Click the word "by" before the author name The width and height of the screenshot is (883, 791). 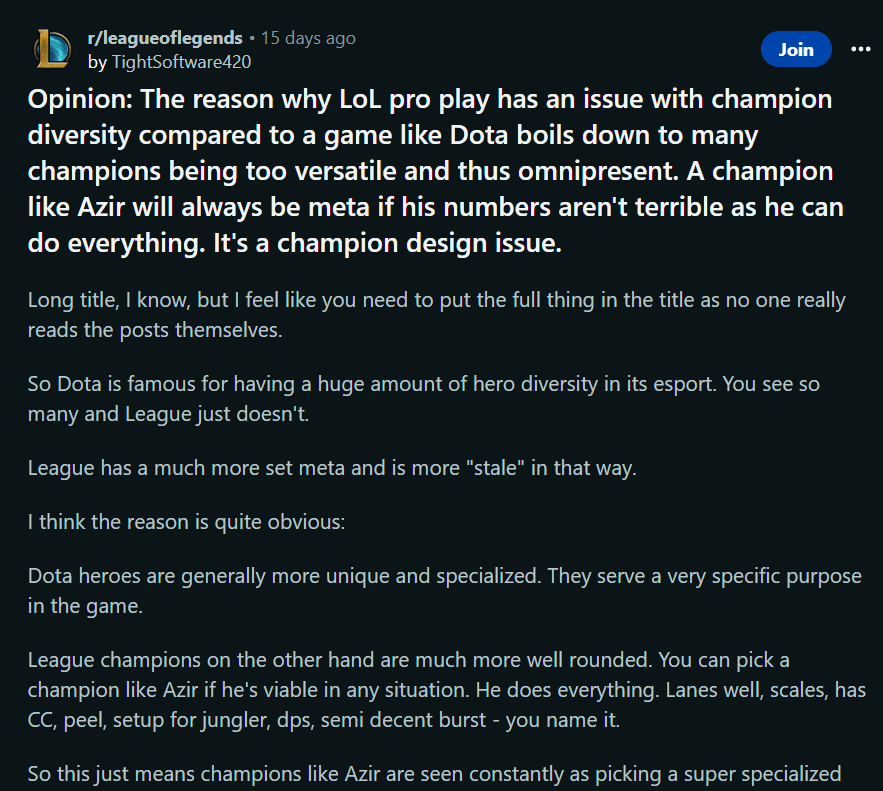(97, 61)
